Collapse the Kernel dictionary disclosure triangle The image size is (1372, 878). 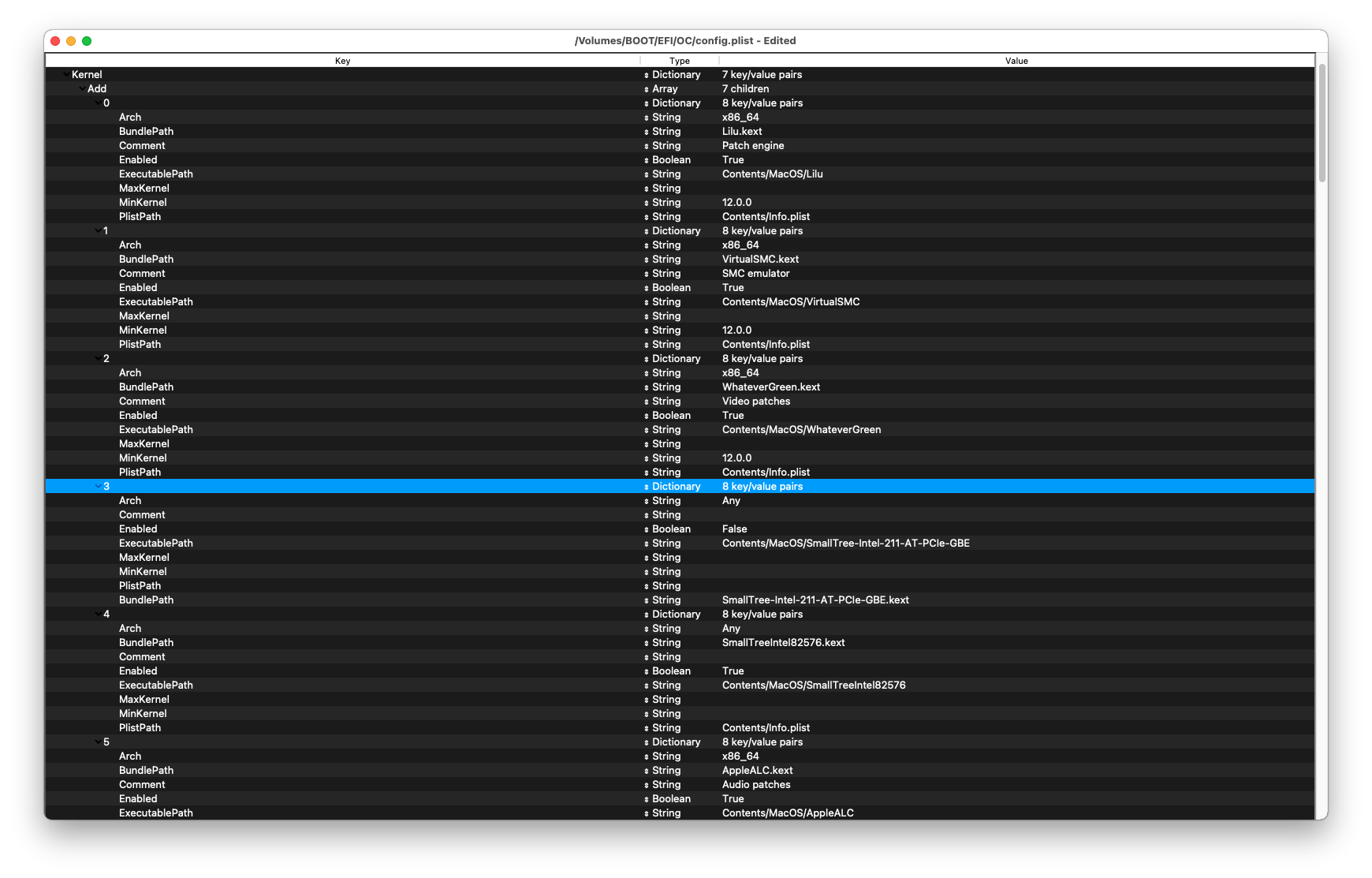point(66,75)
